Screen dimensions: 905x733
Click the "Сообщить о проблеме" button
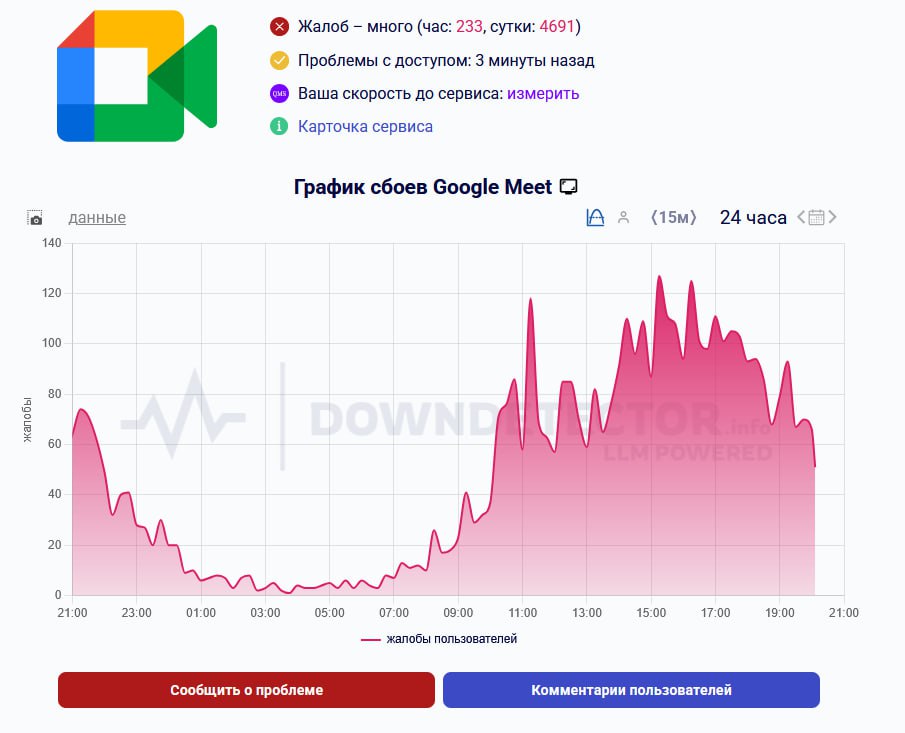pos(246,690)
